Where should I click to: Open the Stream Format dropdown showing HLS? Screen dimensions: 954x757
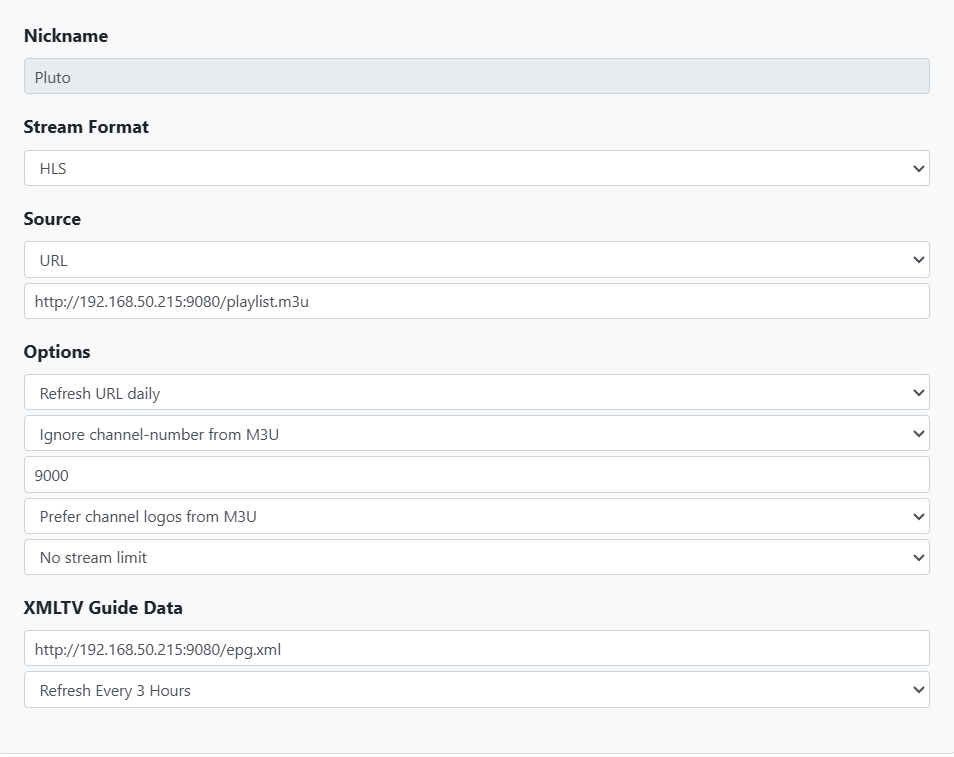coord(476,168)
